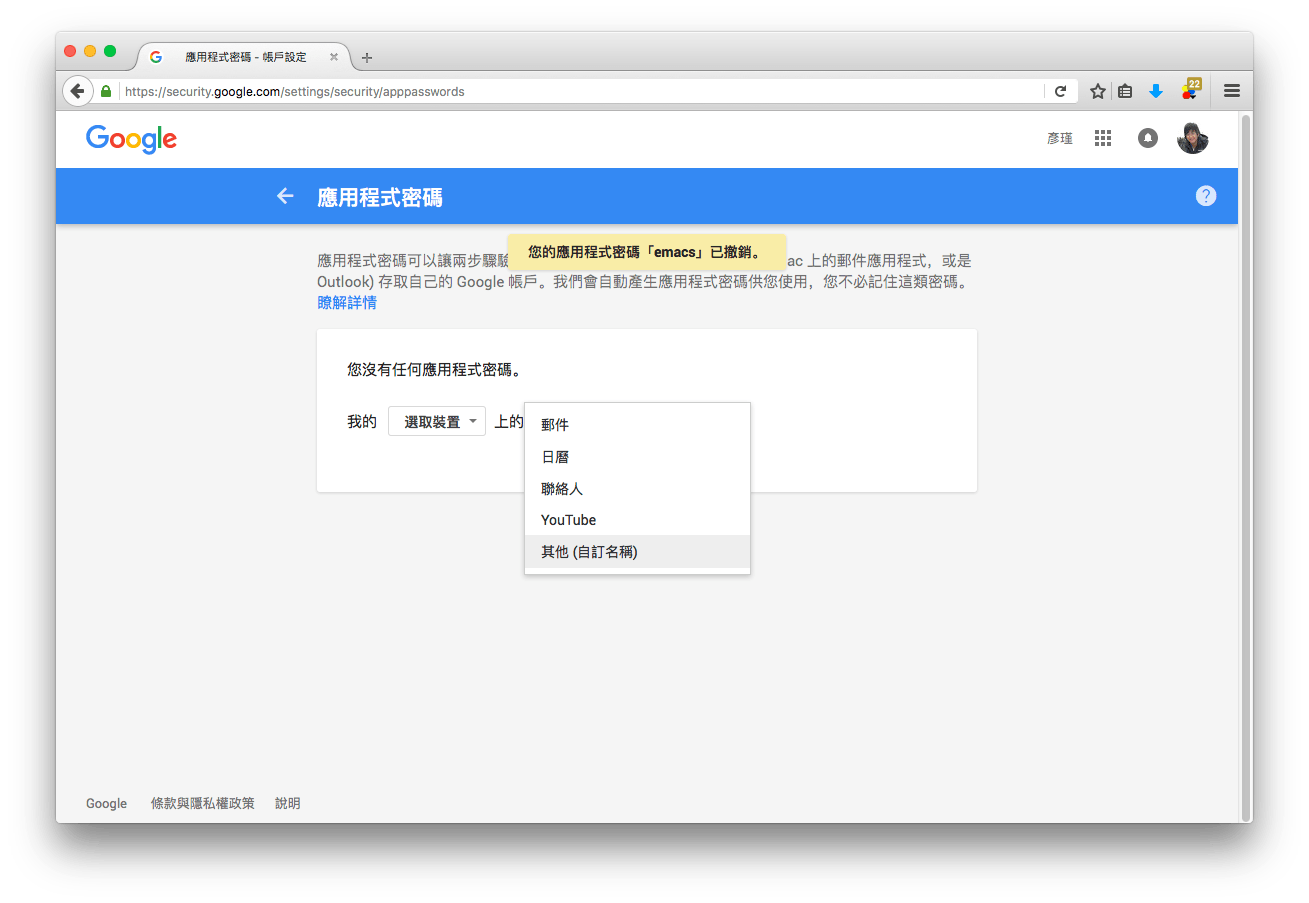Click the browser back arrow button
Viewport: 1309px width, 903px height.
pos(78,91)
